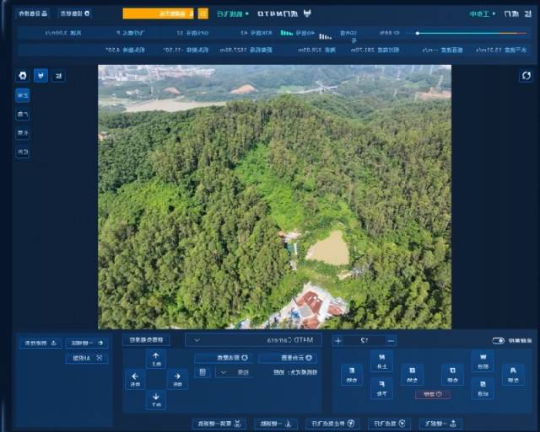
Task: Click the red pause button
Action: pos(433,394)
